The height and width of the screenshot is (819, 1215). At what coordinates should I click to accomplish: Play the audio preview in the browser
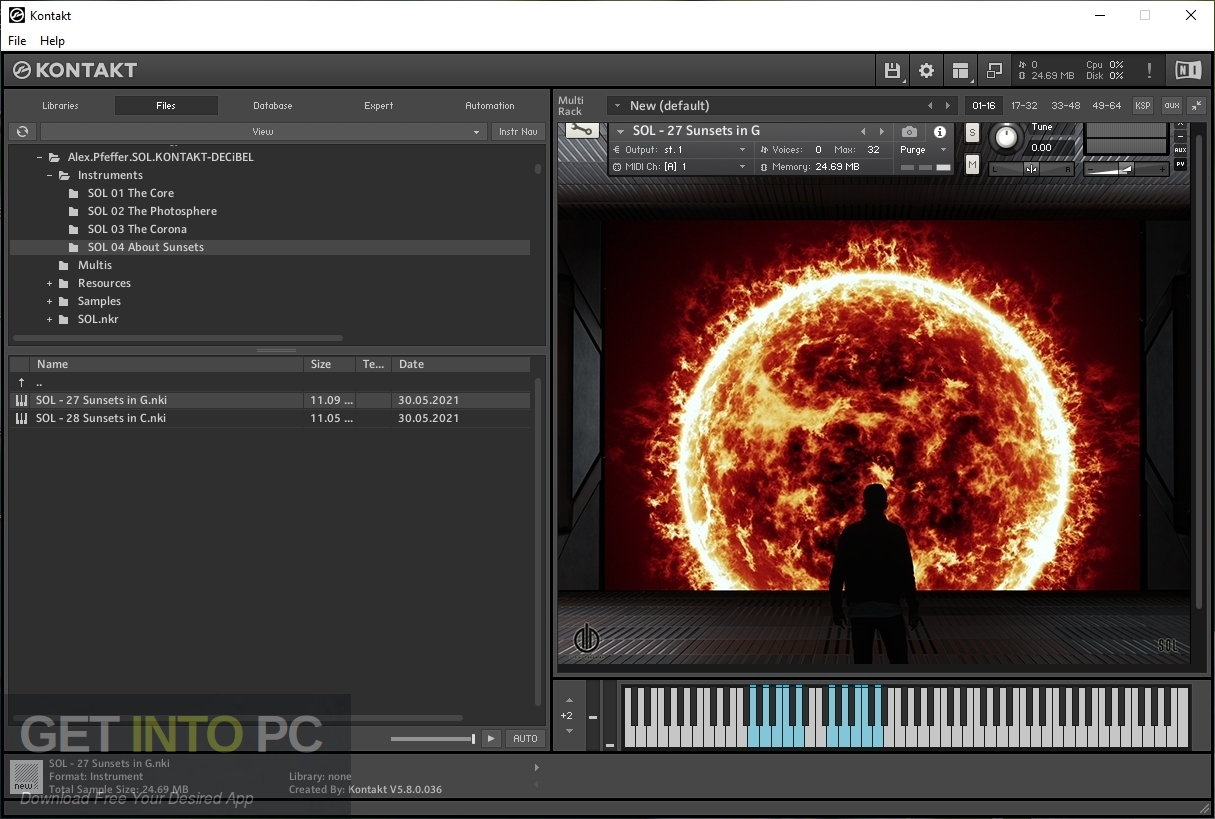[490, 738]
